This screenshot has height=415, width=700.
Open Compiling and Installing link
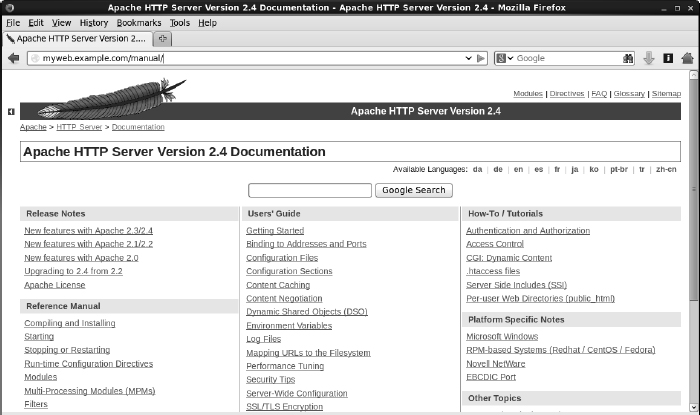click(x=70, y=323)
